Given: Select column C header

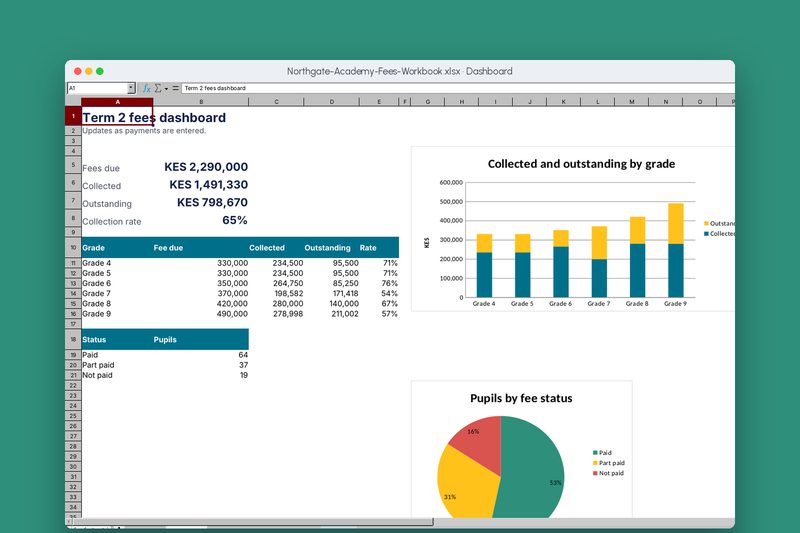Looking at the screenshot, I should pyautogui.click(x=276, y=102).
